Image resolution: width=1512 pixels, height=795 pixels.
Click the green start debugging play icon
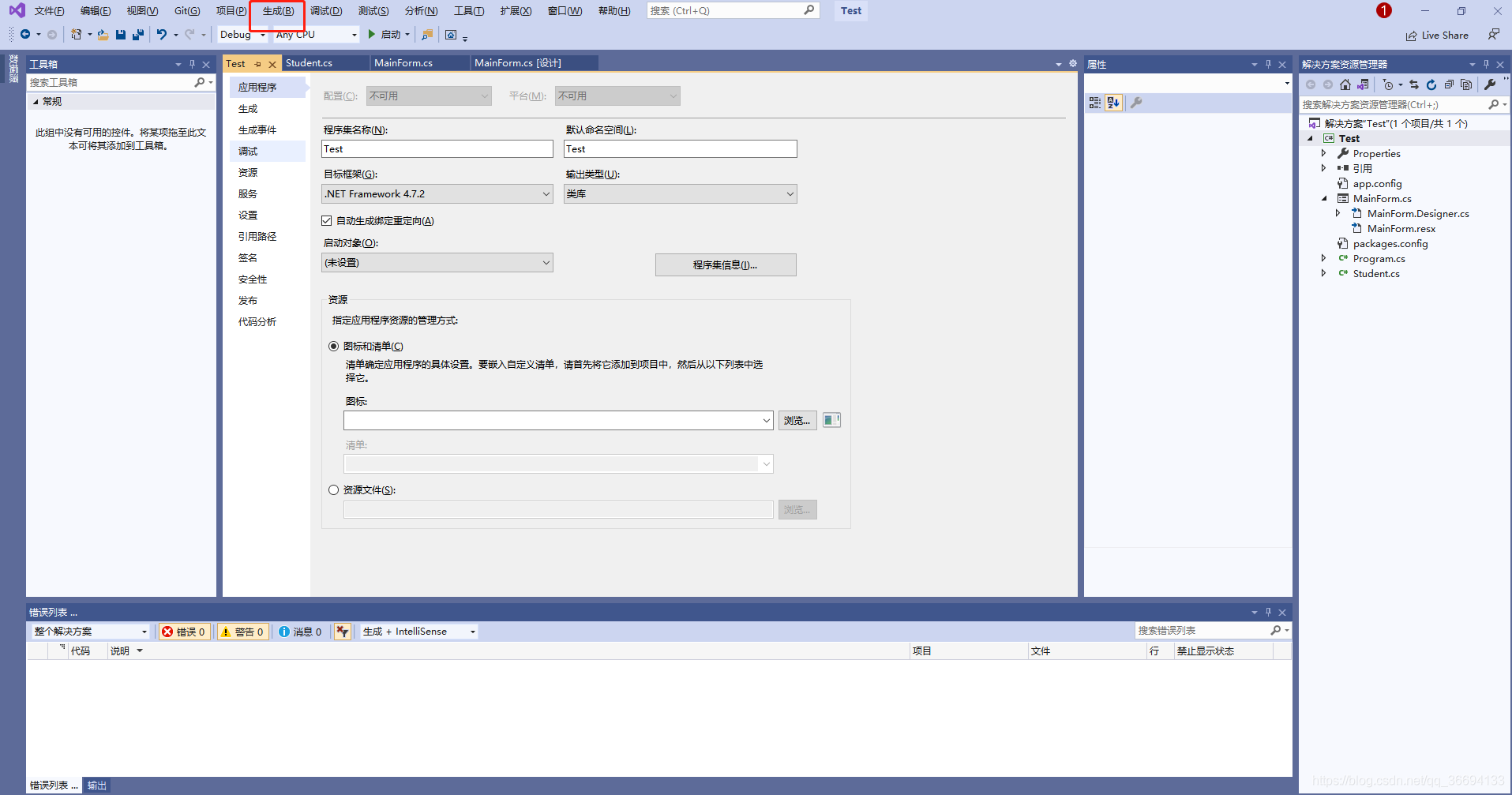[371, 34]
